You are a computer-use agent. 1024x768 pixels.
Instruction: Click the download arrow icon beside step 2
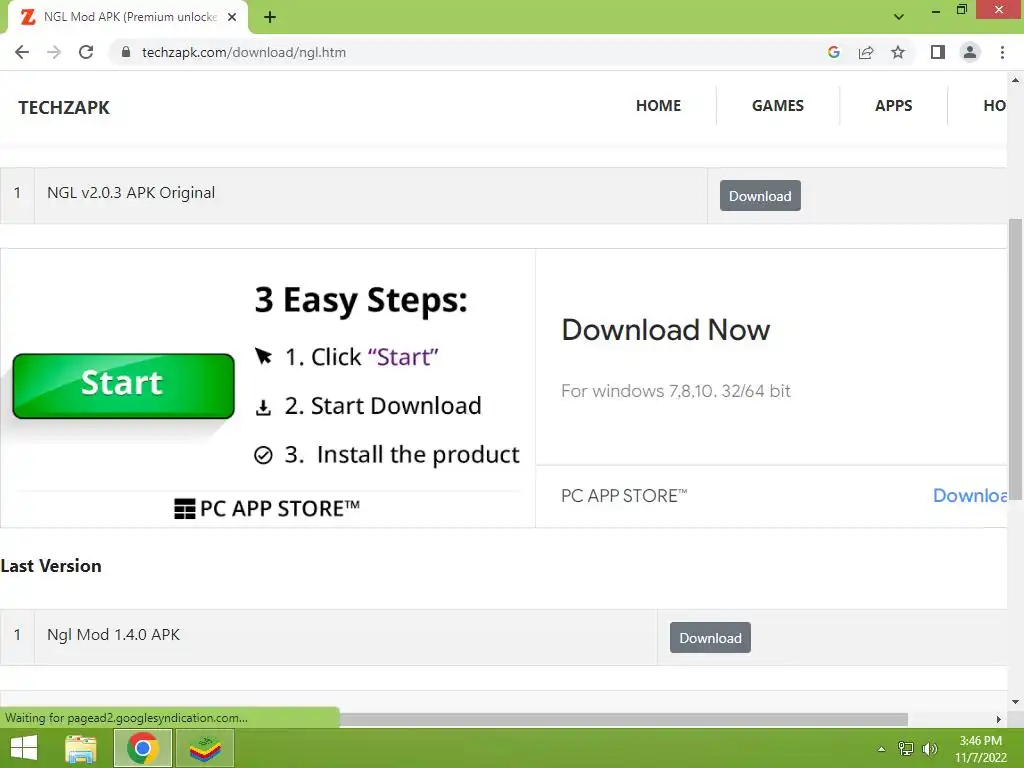point(263,408)
